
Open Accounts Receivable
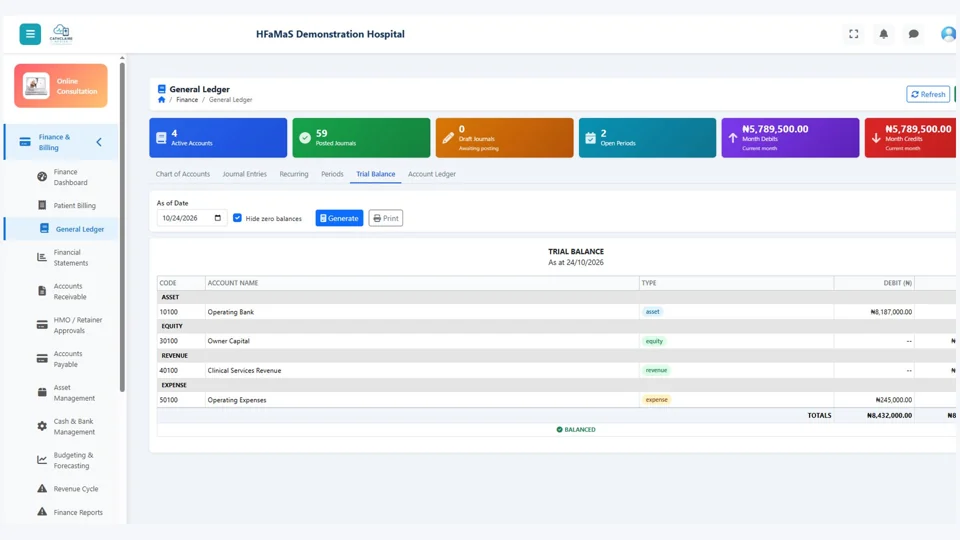point(69,291)
